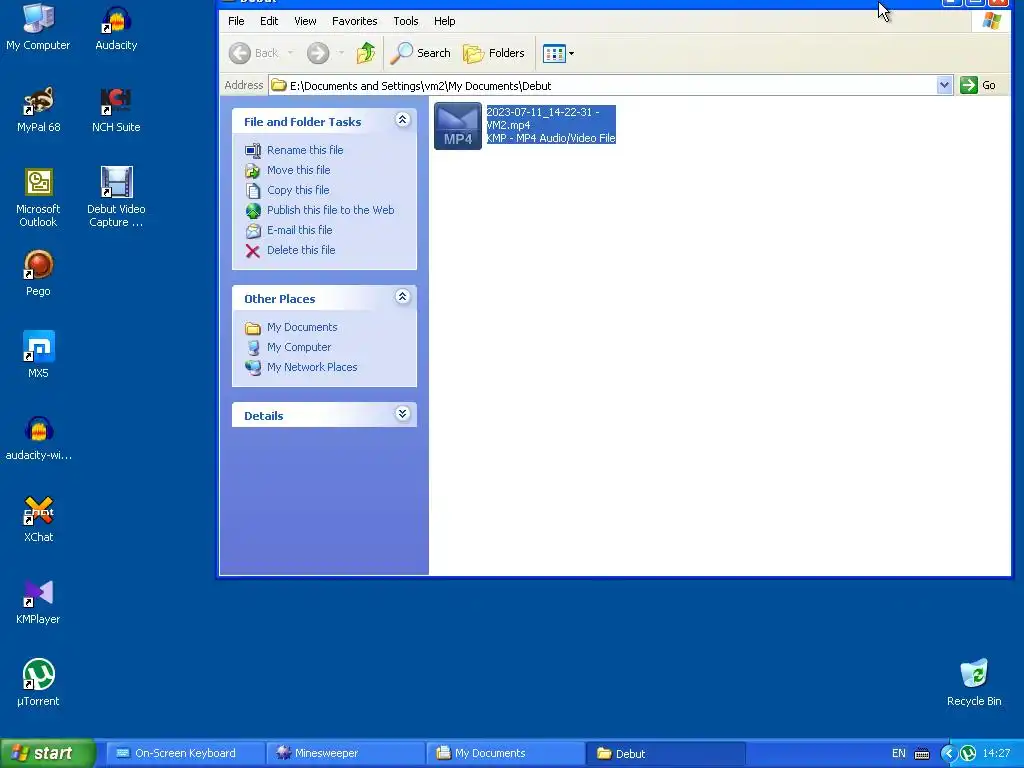Open the File menu
Viewport: 1024px width, 768px height.
pos(236,21)
